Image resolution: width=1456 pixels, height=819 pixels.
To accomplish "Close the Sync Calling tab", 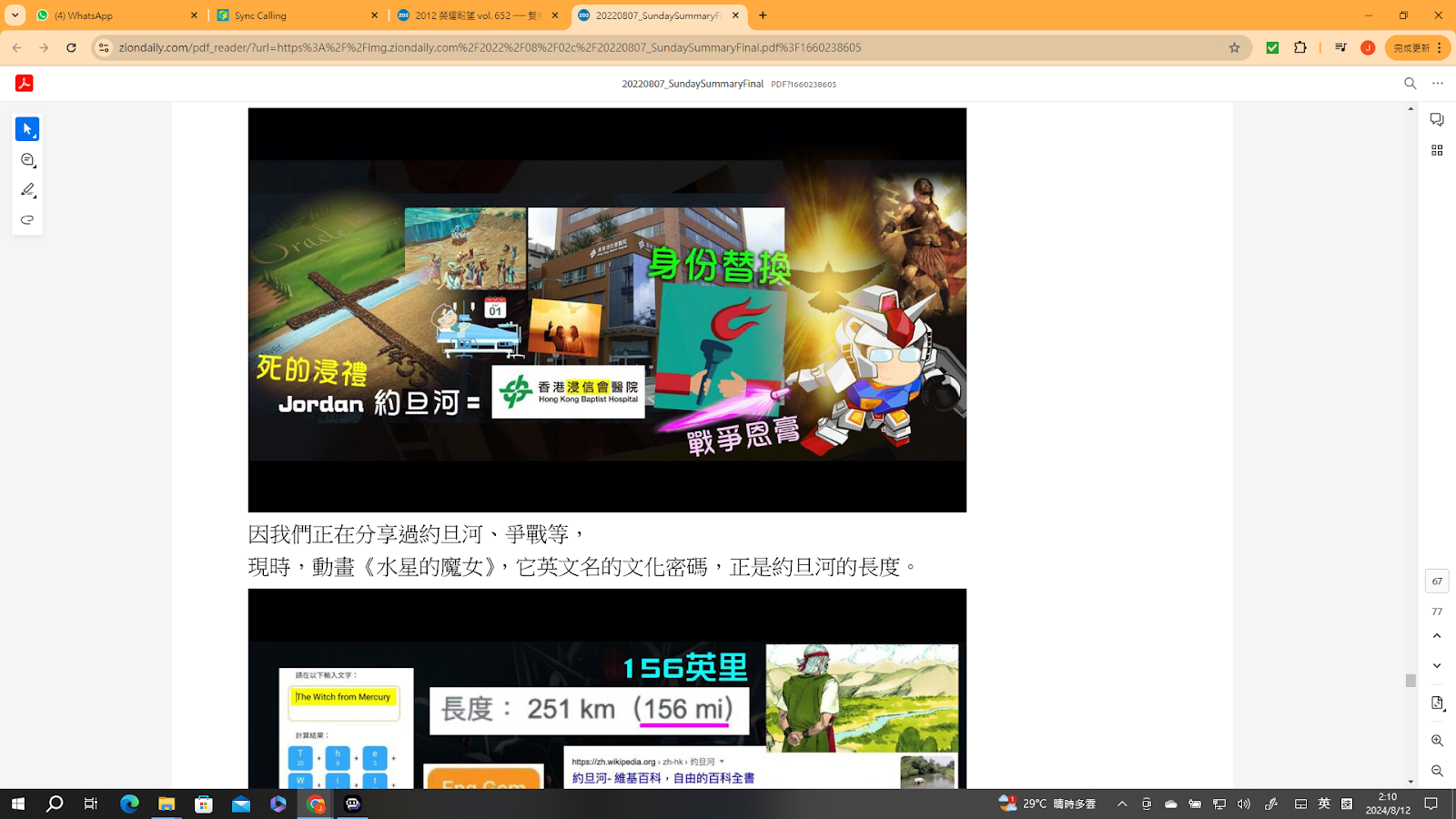I will pos(374,15).
